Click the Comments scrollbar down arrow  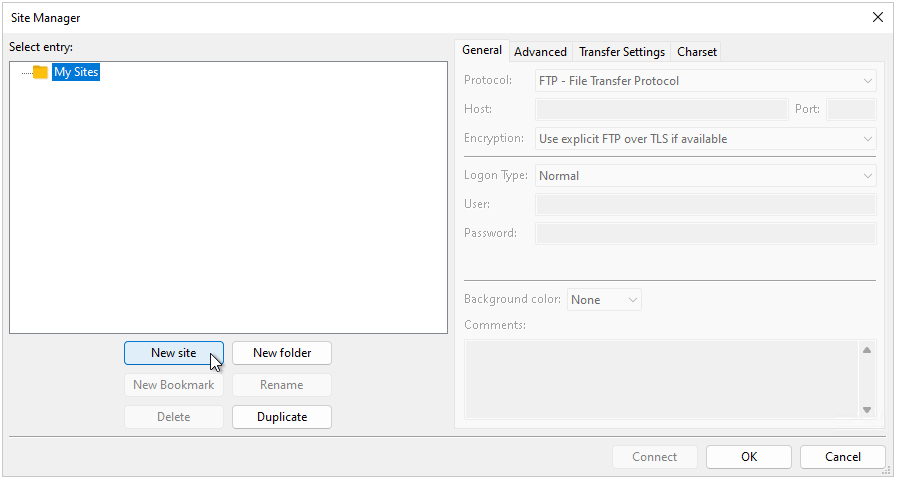[x=867, y=410]
